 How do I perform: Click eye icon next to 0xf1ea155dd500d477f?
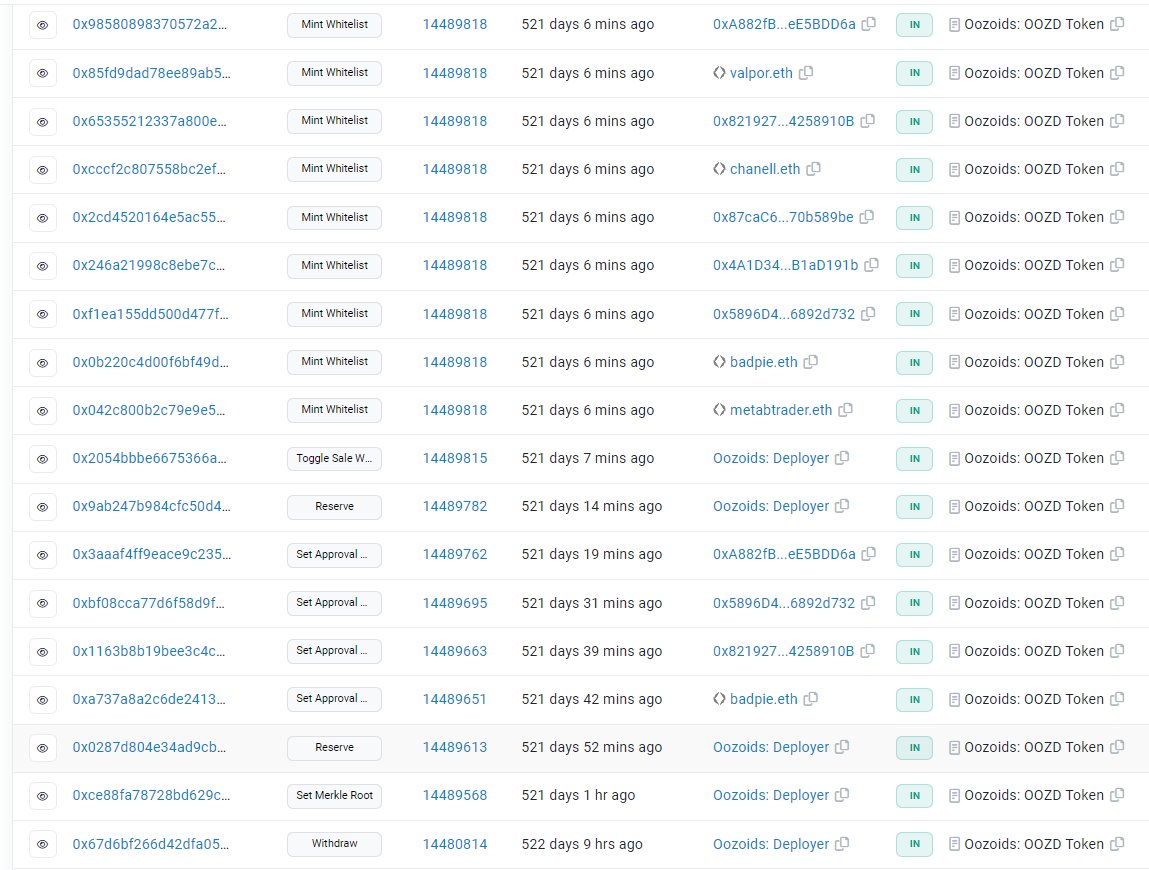(x=43, y=314)
